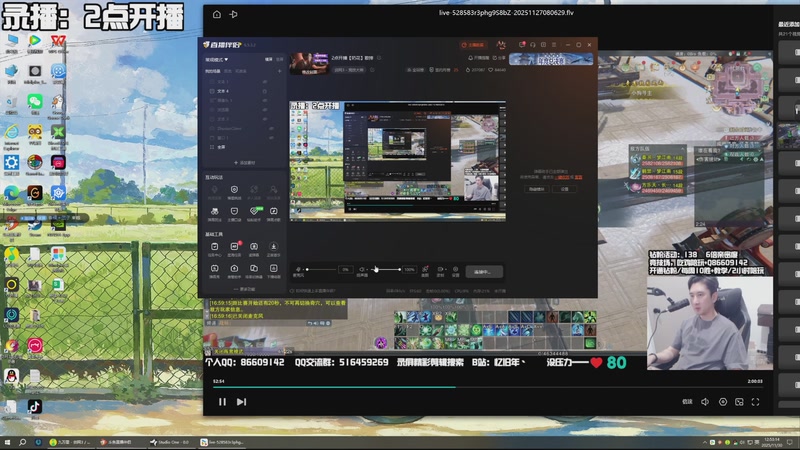
Task: Mute the microphone icon in bottom bar
Action: point(298,269)
